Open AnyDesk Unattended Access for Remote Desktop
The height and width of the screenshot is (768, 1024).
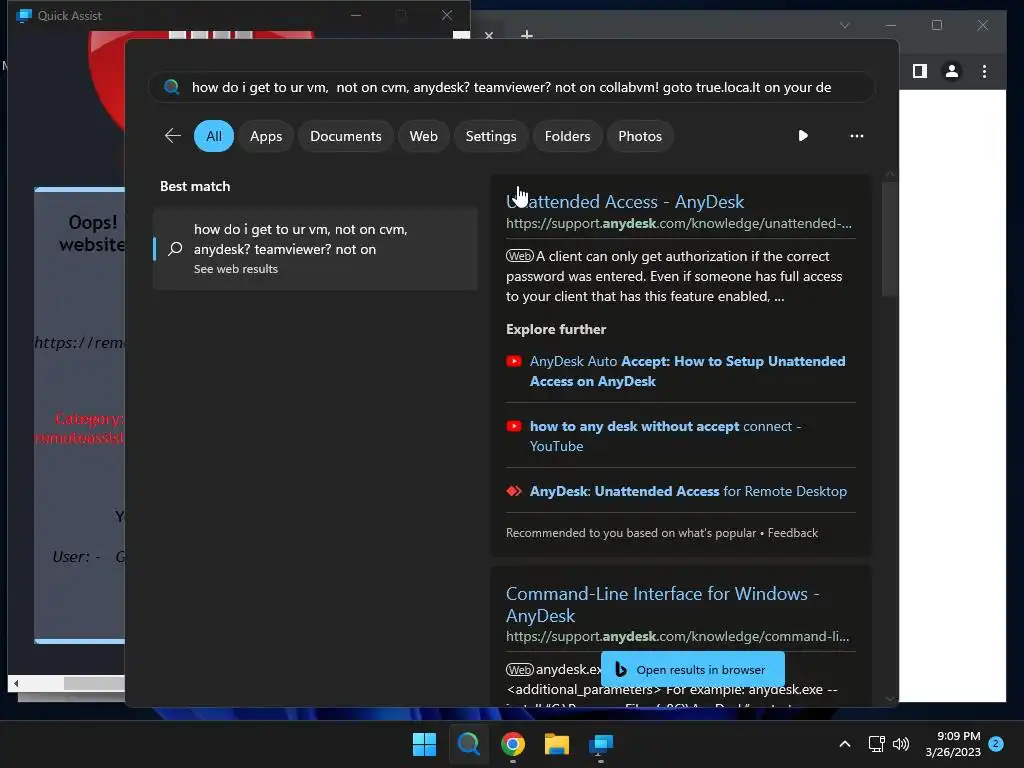point(688,491)
